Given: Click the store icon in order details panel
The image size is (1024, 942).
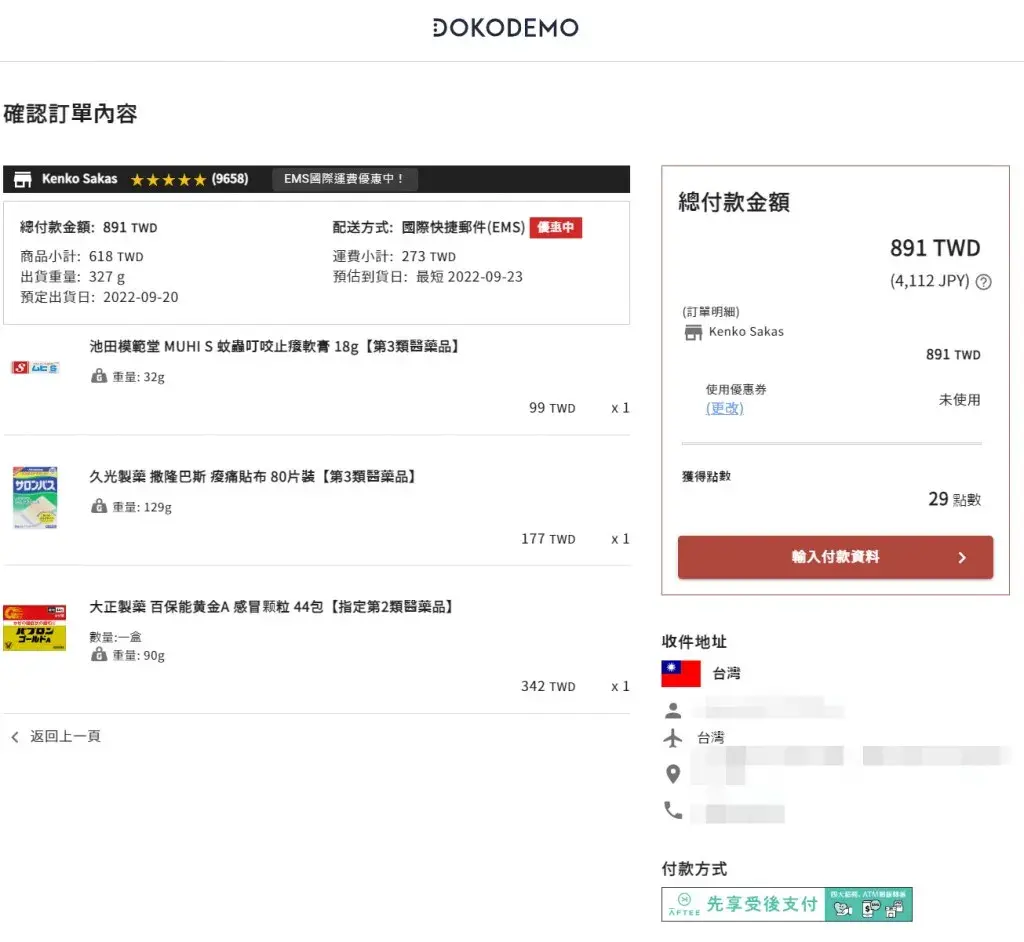Looking at the screenshot, I should [693, 333].
